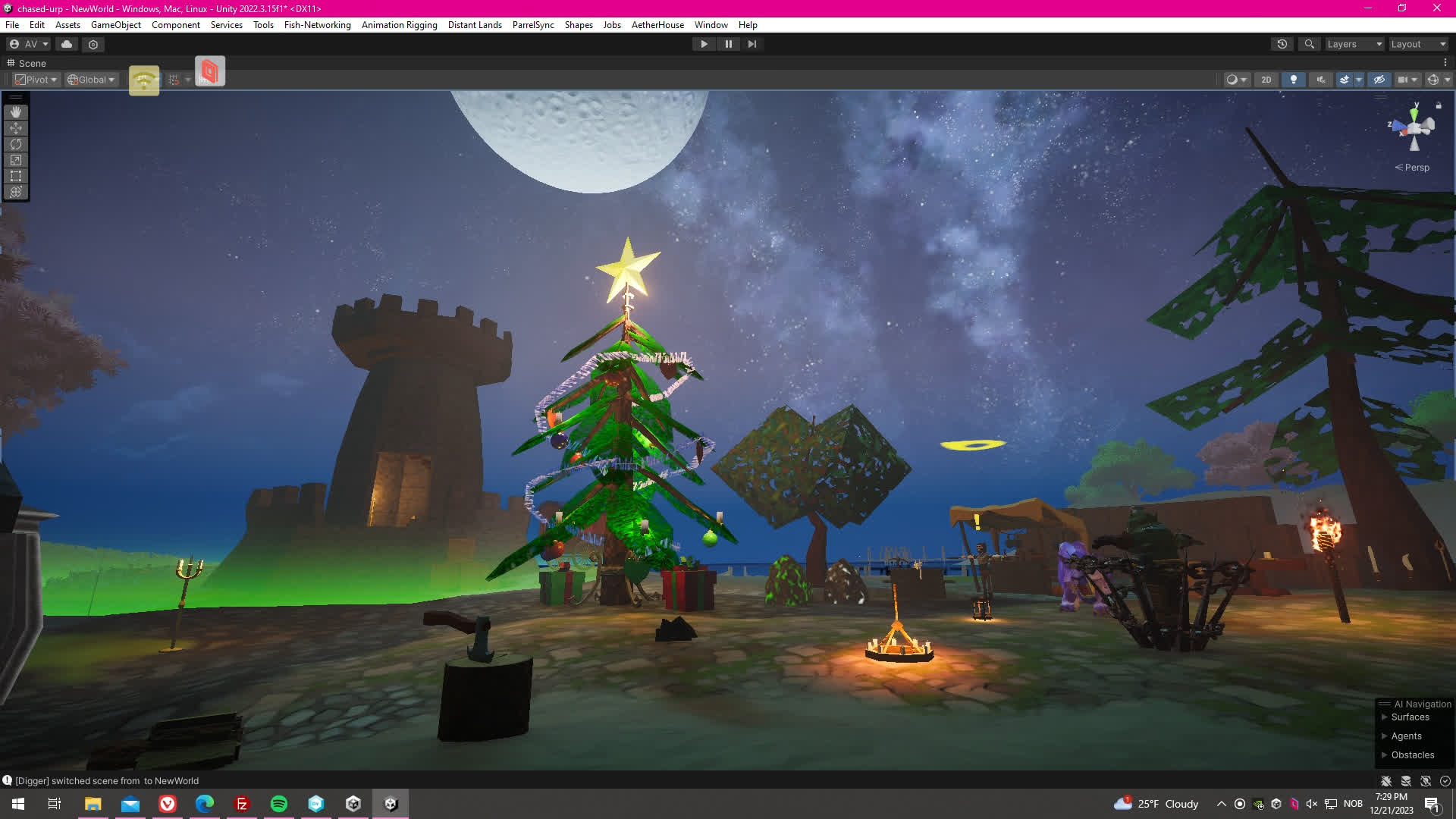
Task: Open the undo history icon
Action: (x=1282, y=44)
